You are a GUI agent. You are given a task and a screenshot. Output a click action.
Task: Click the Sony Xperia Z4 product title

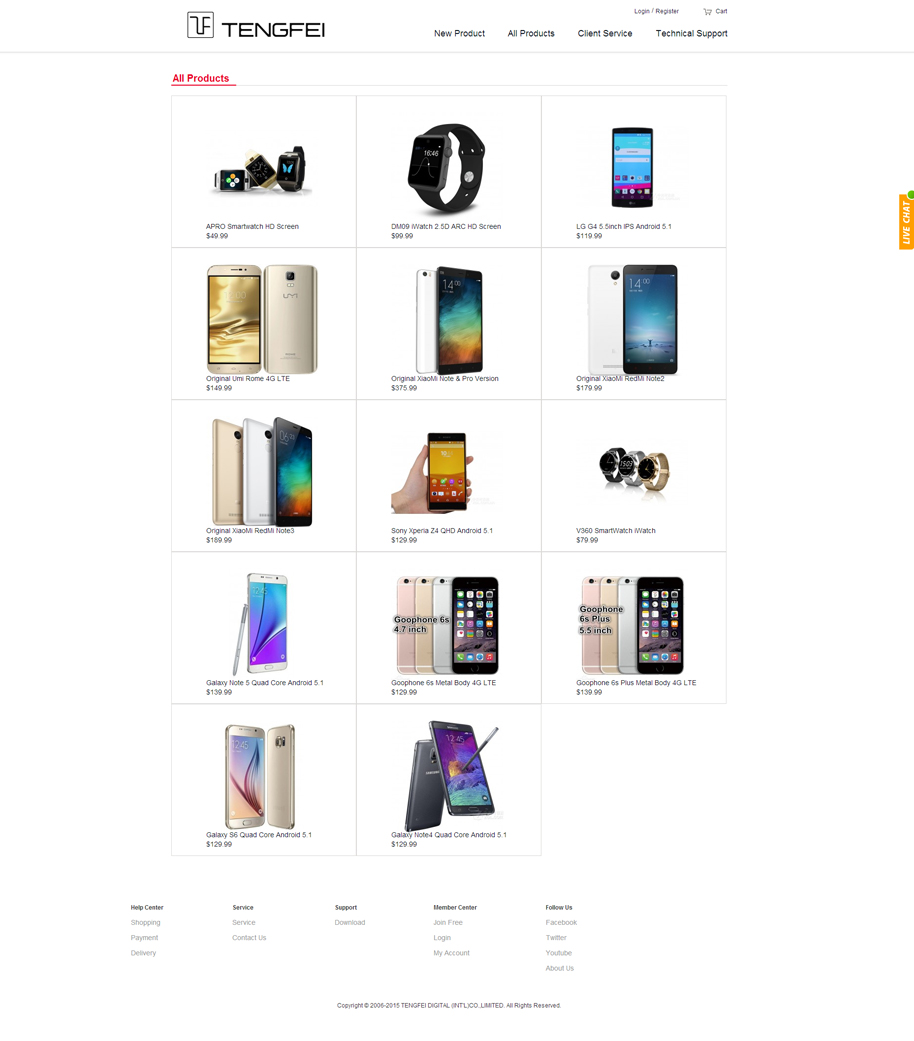tap(441, 530)
